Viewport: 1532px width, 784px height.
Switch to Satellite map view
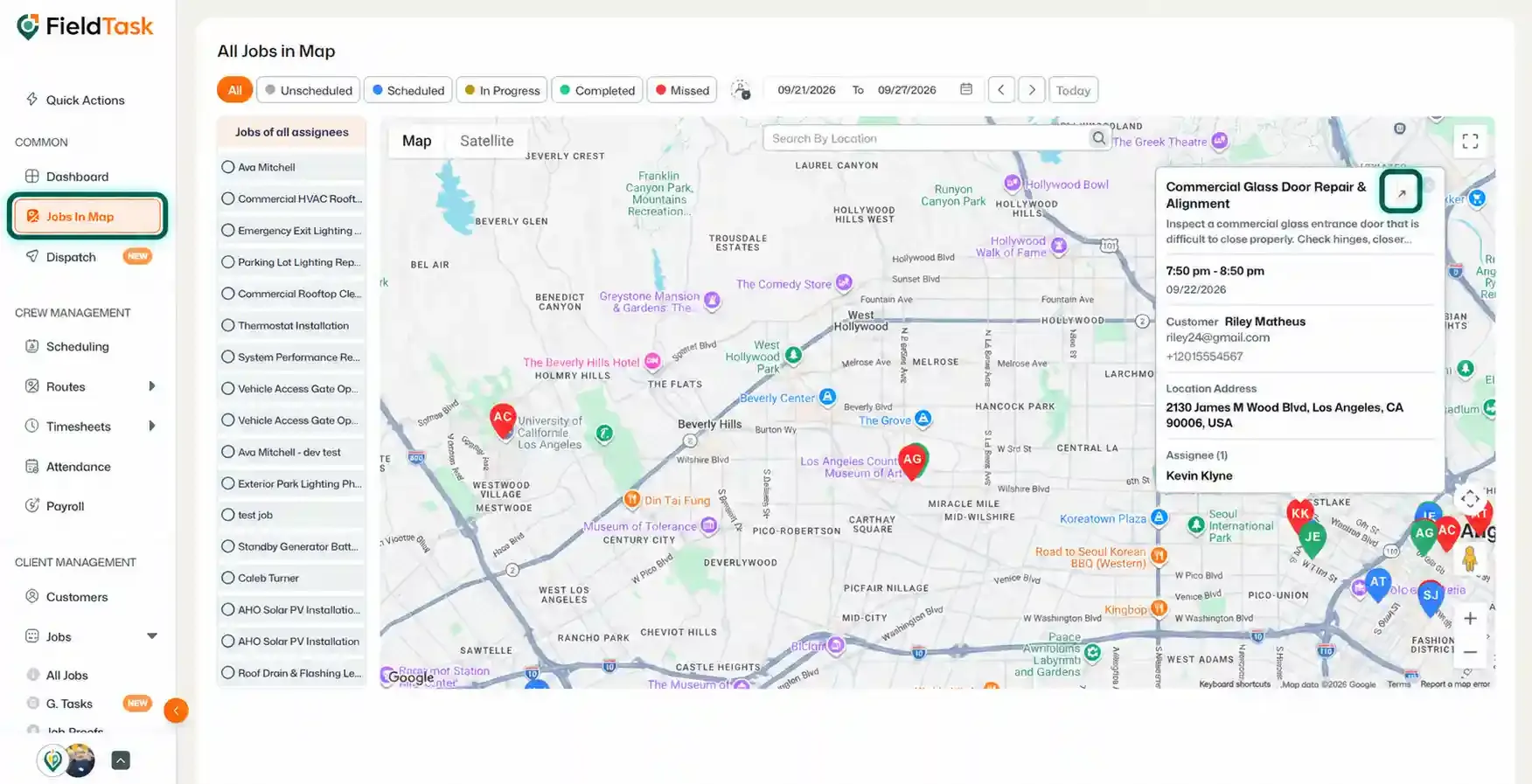click(x=486, y=141)
